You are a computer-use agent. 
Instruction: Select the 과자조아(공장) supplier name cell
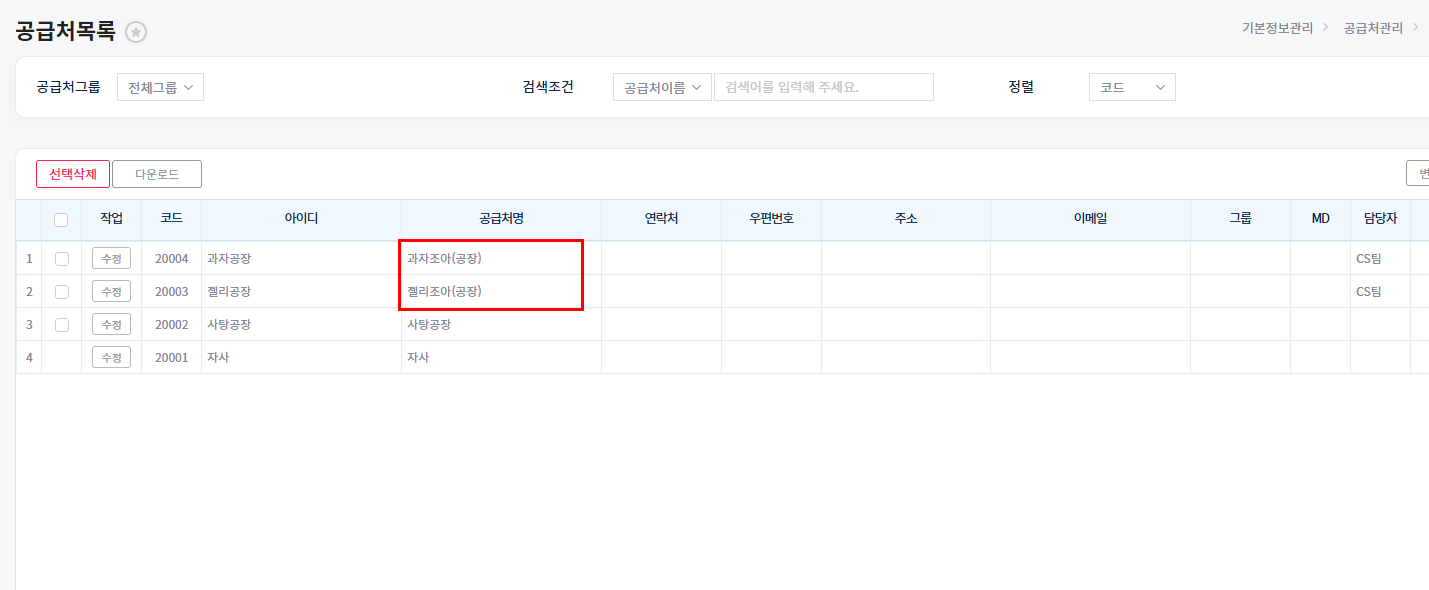pyautogui.click(x=445, y=259)
